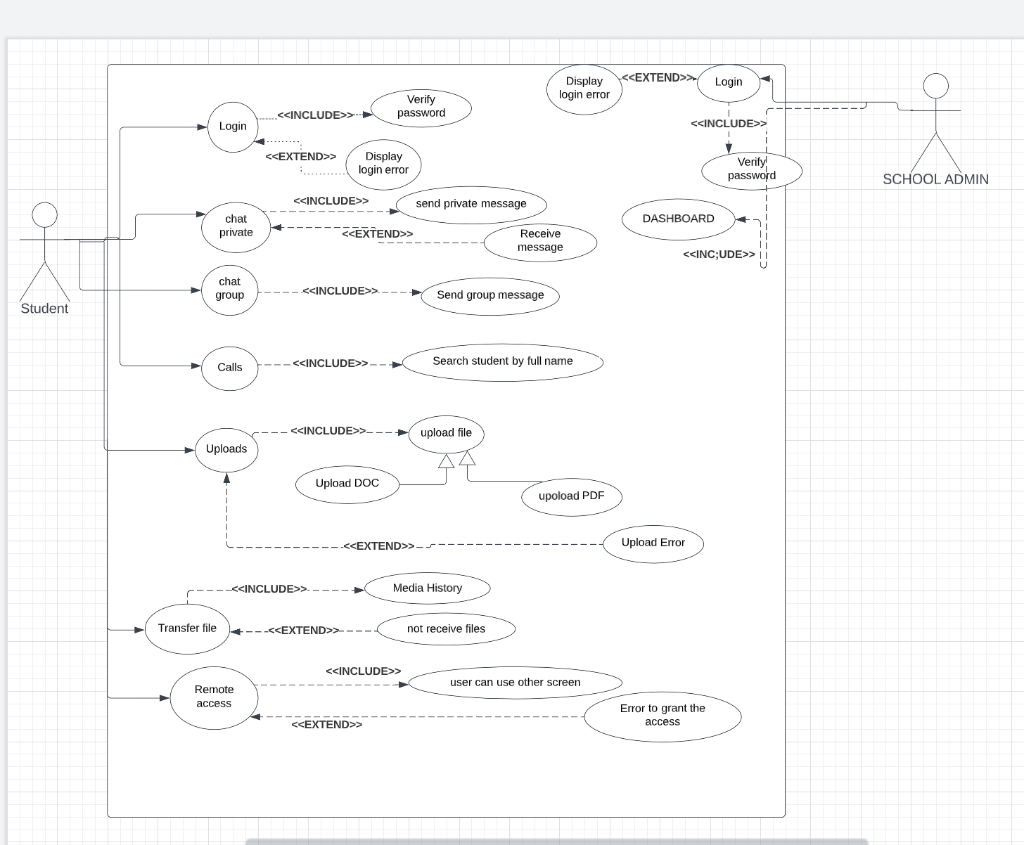Screen dimensions: 1024x845
Task: Select the 'Send group message' ellipse
Action: click(x=490, y=296)
